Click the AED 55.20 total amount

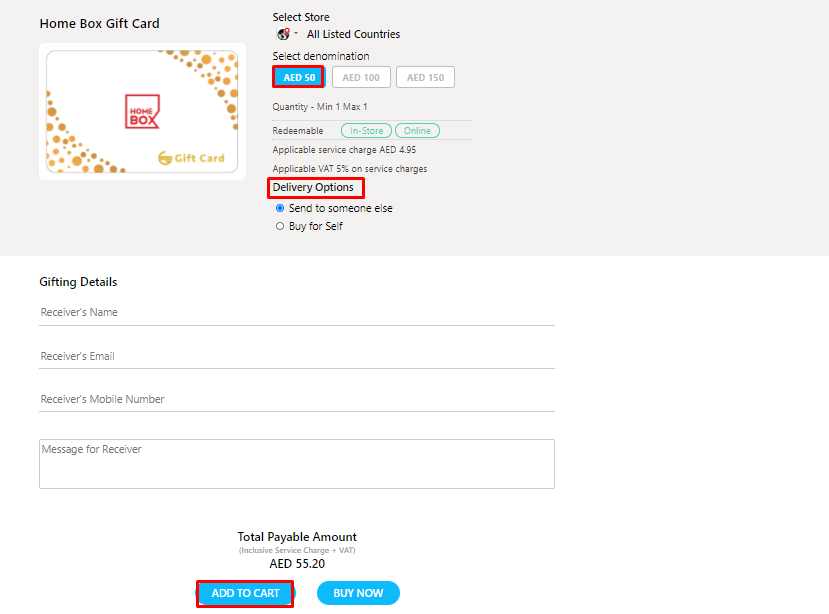pos(297,564)
